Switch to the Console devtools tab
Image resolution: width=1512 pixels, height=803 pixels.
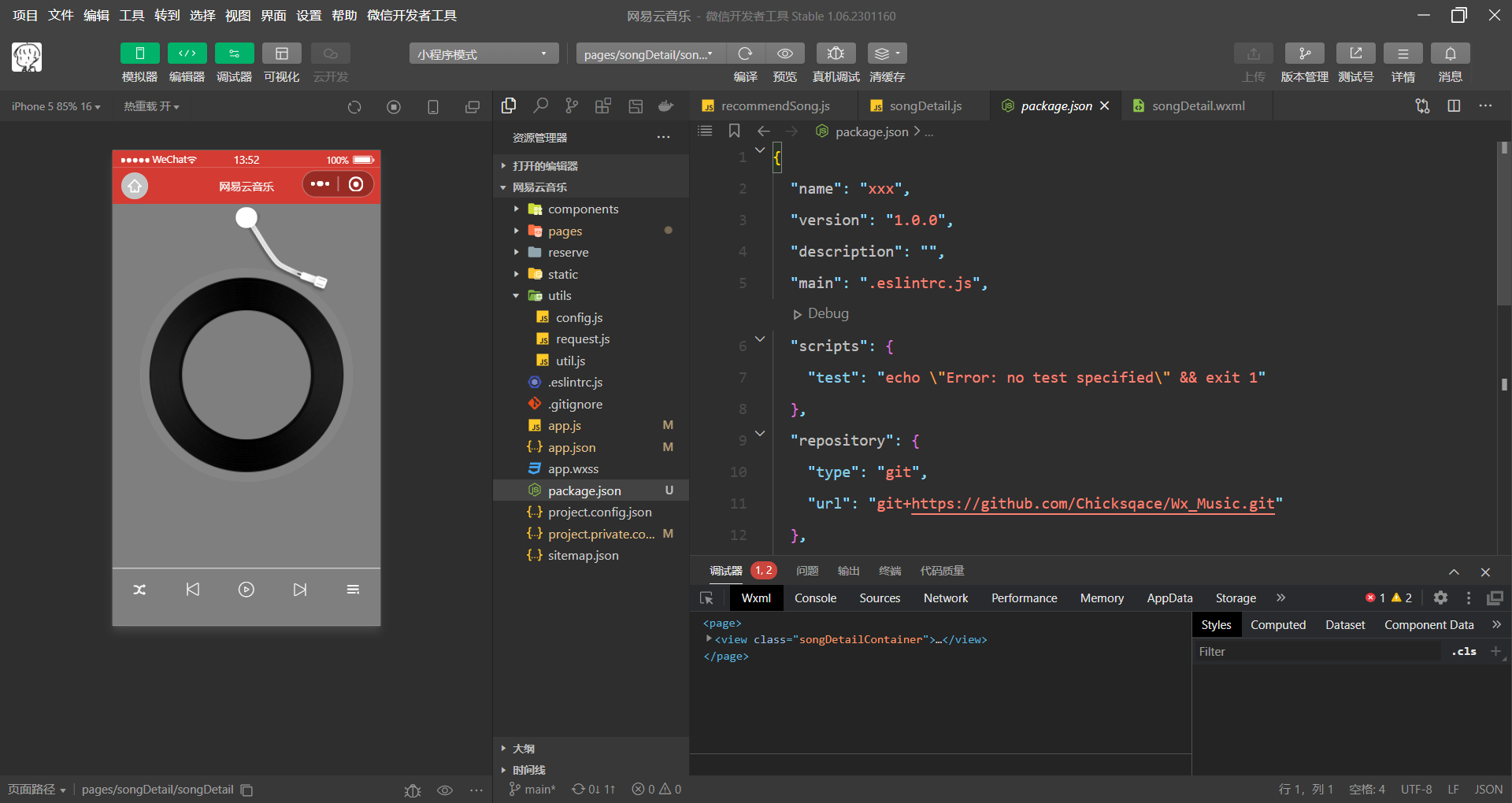click(815, 598)
